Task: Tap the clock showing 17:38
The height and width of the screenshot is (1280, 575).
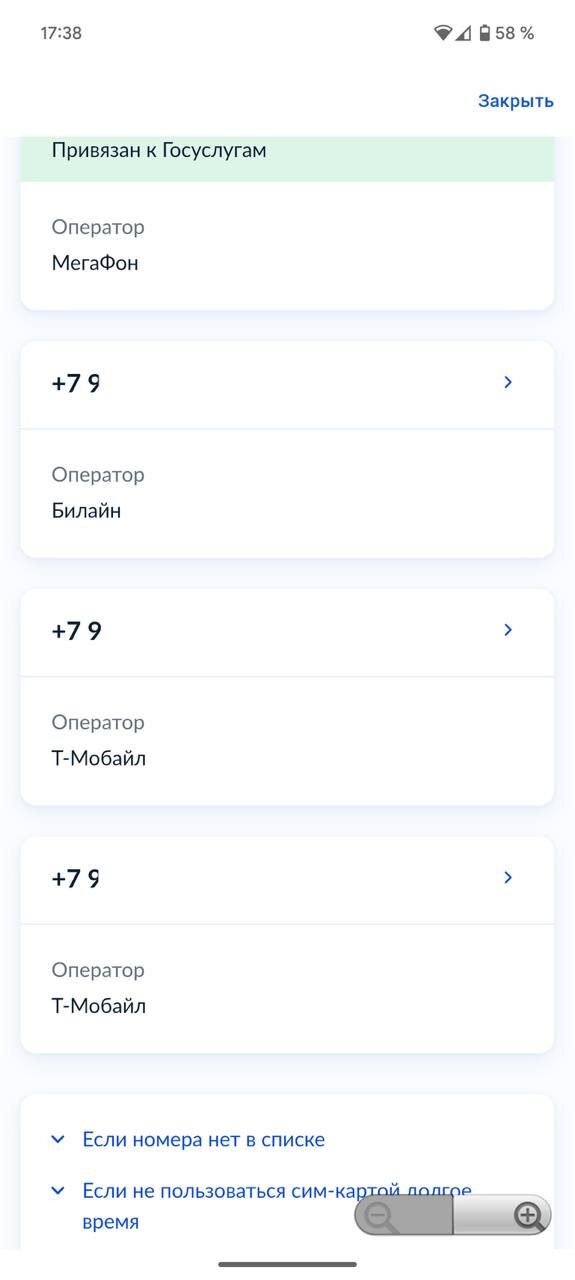Action: coord(61,33)
